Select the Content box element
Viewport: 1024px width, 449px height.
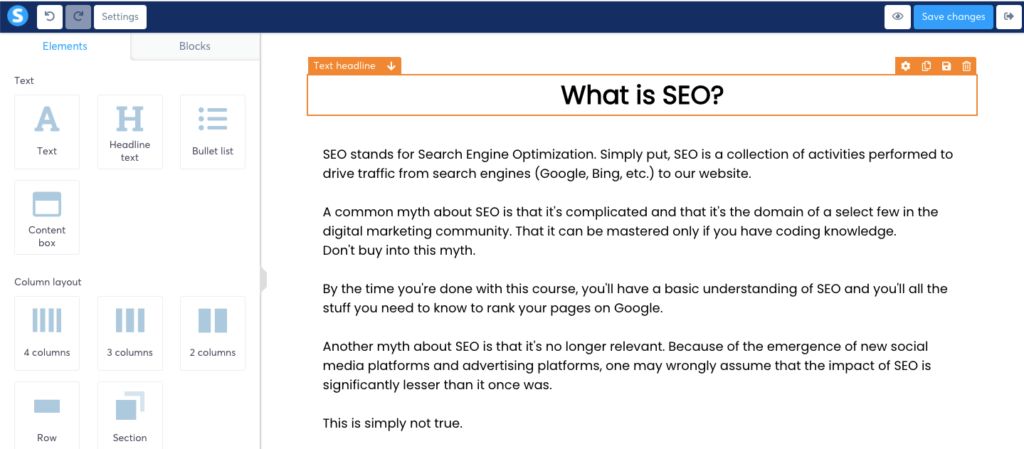coord(47,217)
